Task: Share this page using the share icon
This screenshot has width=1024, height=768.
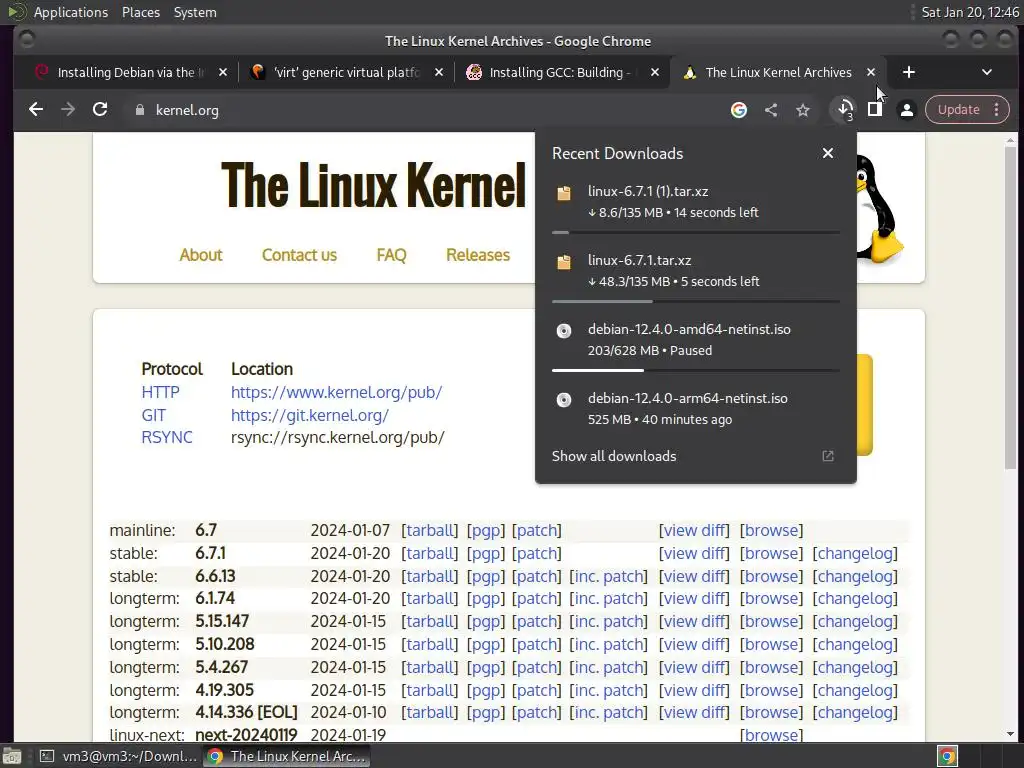Action: click(x=771, y=110)
